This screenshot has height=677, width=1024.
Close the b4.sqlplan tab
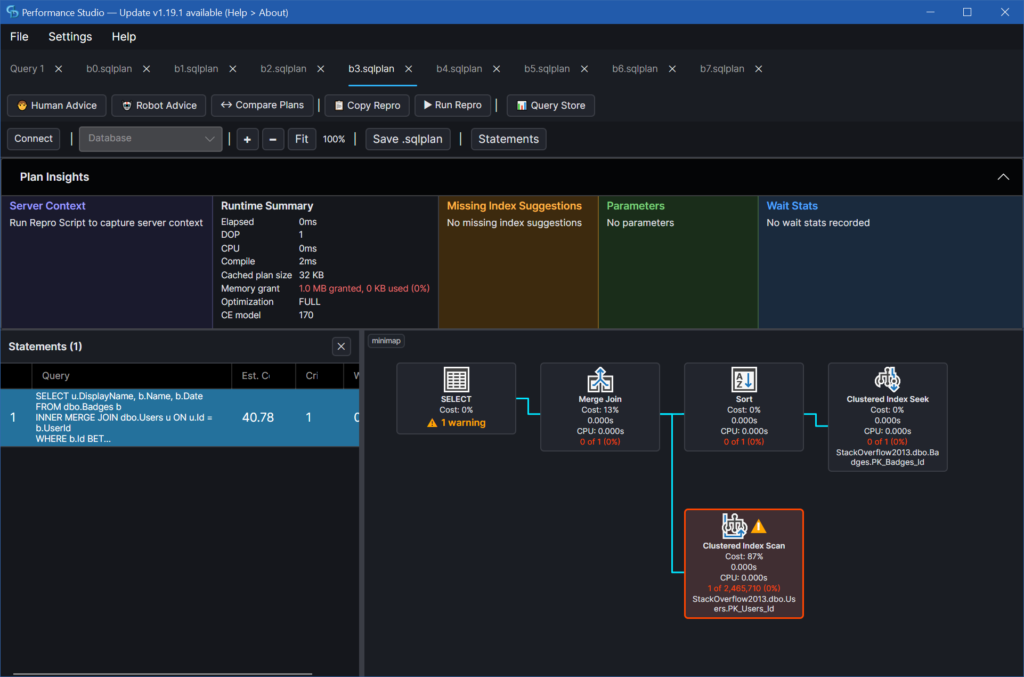496,69
